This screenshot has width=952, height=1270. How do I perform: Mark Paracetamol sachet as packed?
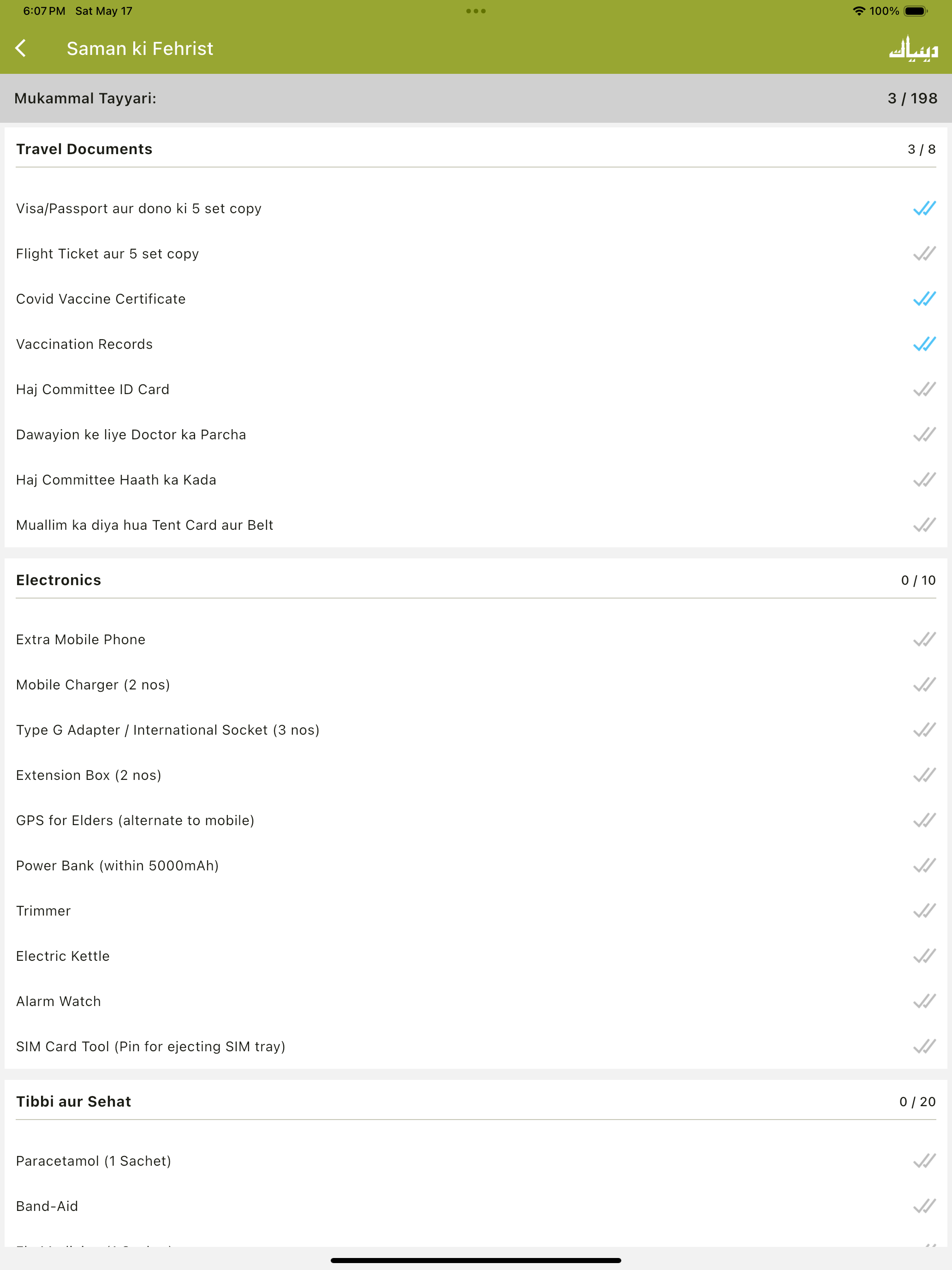924,1161
